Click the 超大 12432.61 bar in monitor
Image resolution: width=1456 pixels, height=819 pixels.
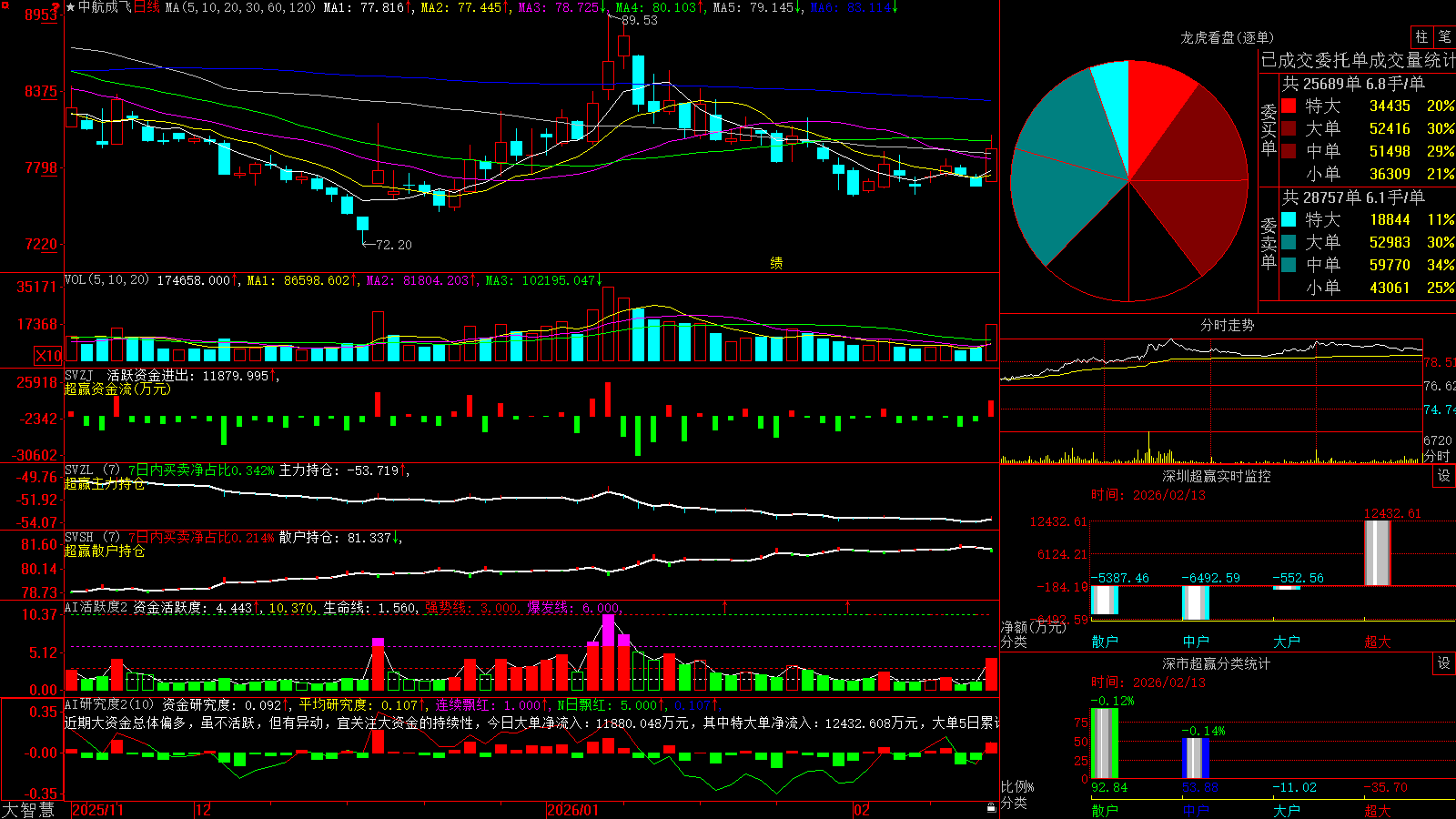coord(1378,552)
